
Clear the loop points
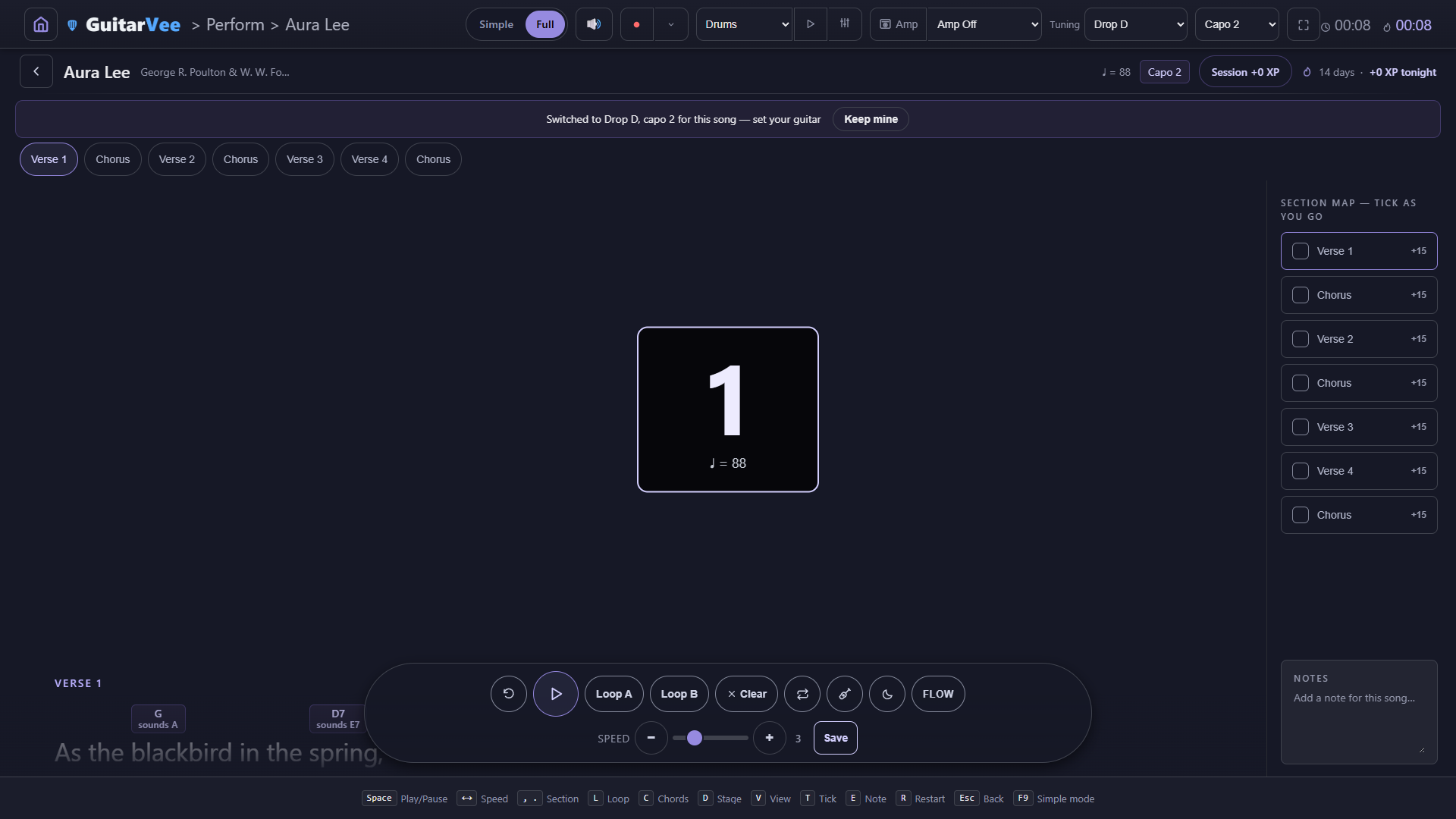coord(747,694)
